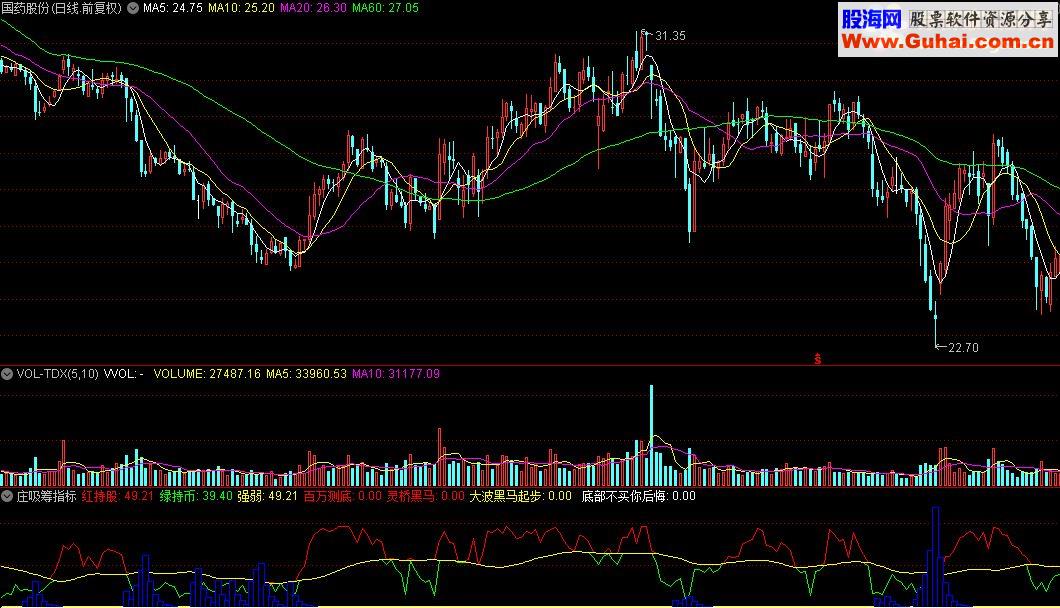
Task: Select the MA60: 27.05 label
Action: click(385, 8)
